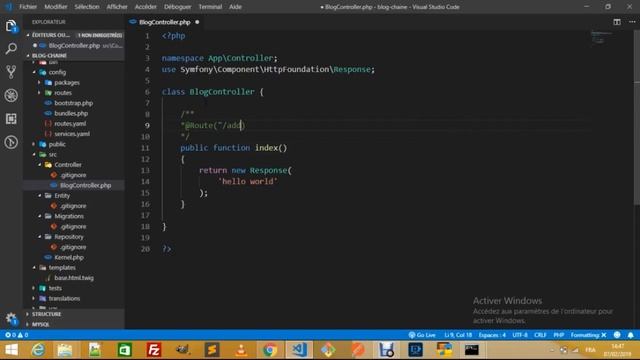Open the Fichier menu
Screen dimensions: 640x360
(x=28, y=7)
